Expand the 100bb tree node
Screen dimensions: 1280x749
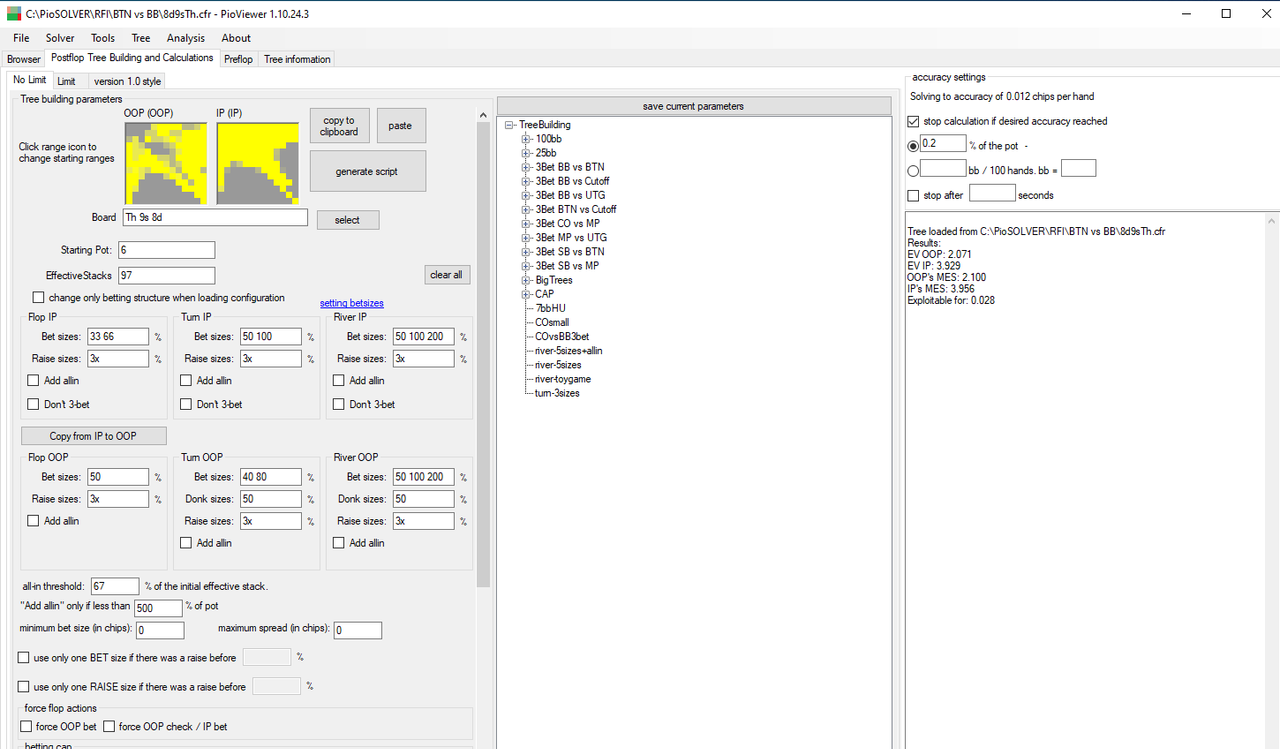pos(526,139)
